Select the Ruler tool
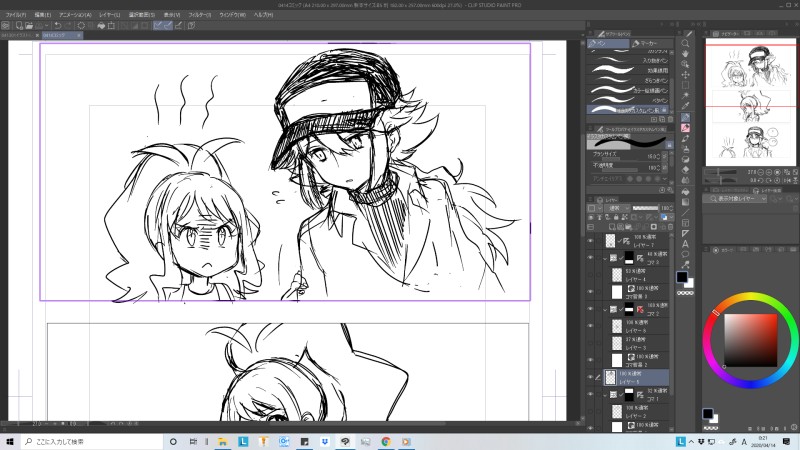Viewport: 800px width, 450px height. 685,234
